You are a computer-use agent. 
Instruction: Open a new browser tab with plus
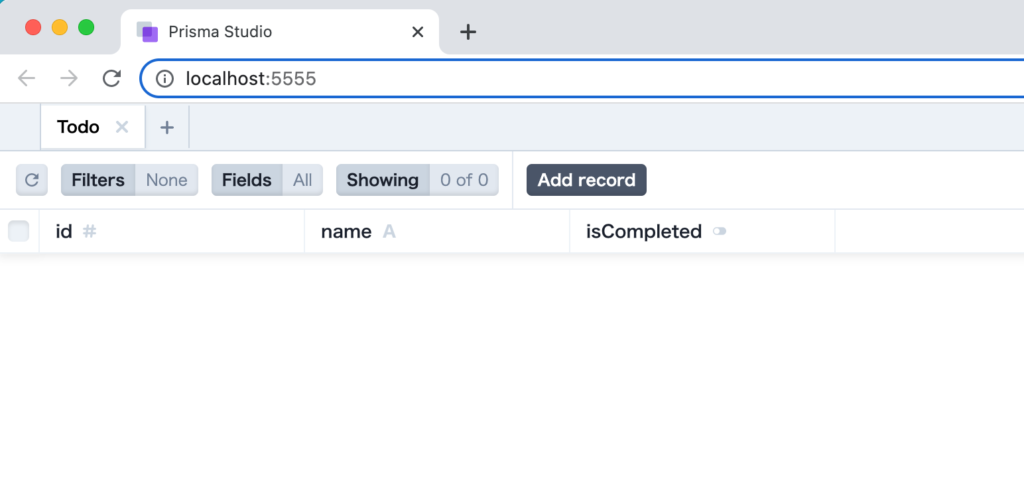[468, 31]
